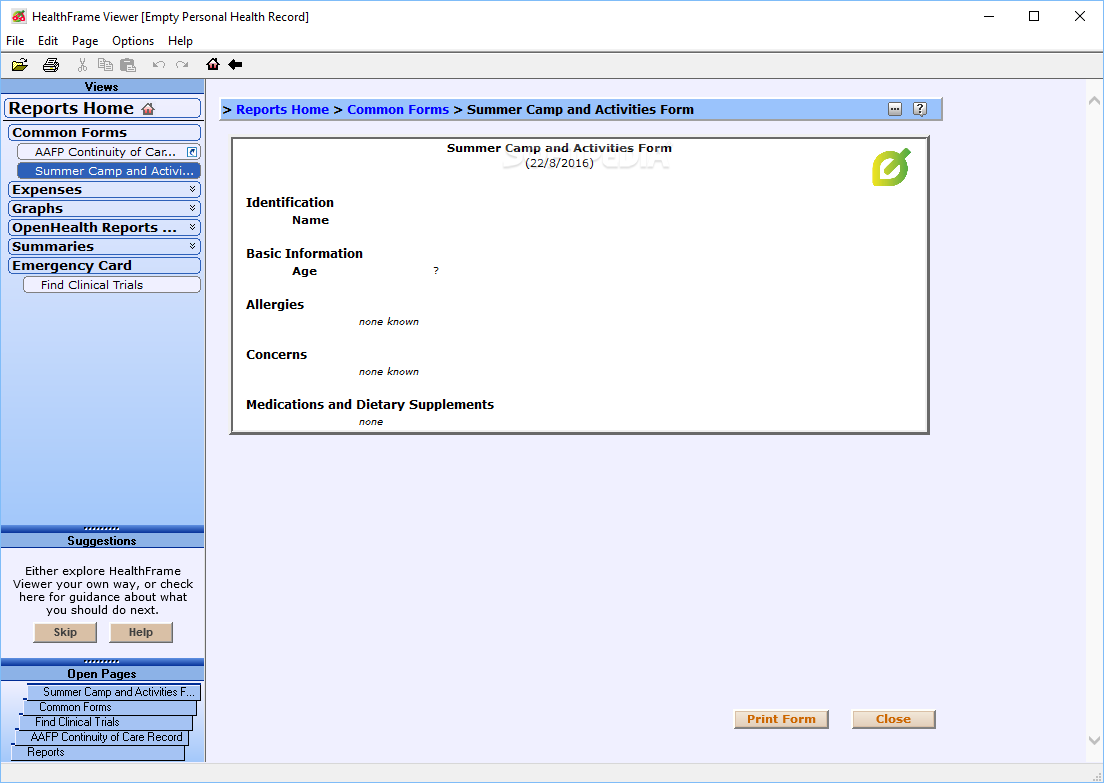Open the Help menu
This screenshot has width=1104, height=783.
tap(180, 41)
